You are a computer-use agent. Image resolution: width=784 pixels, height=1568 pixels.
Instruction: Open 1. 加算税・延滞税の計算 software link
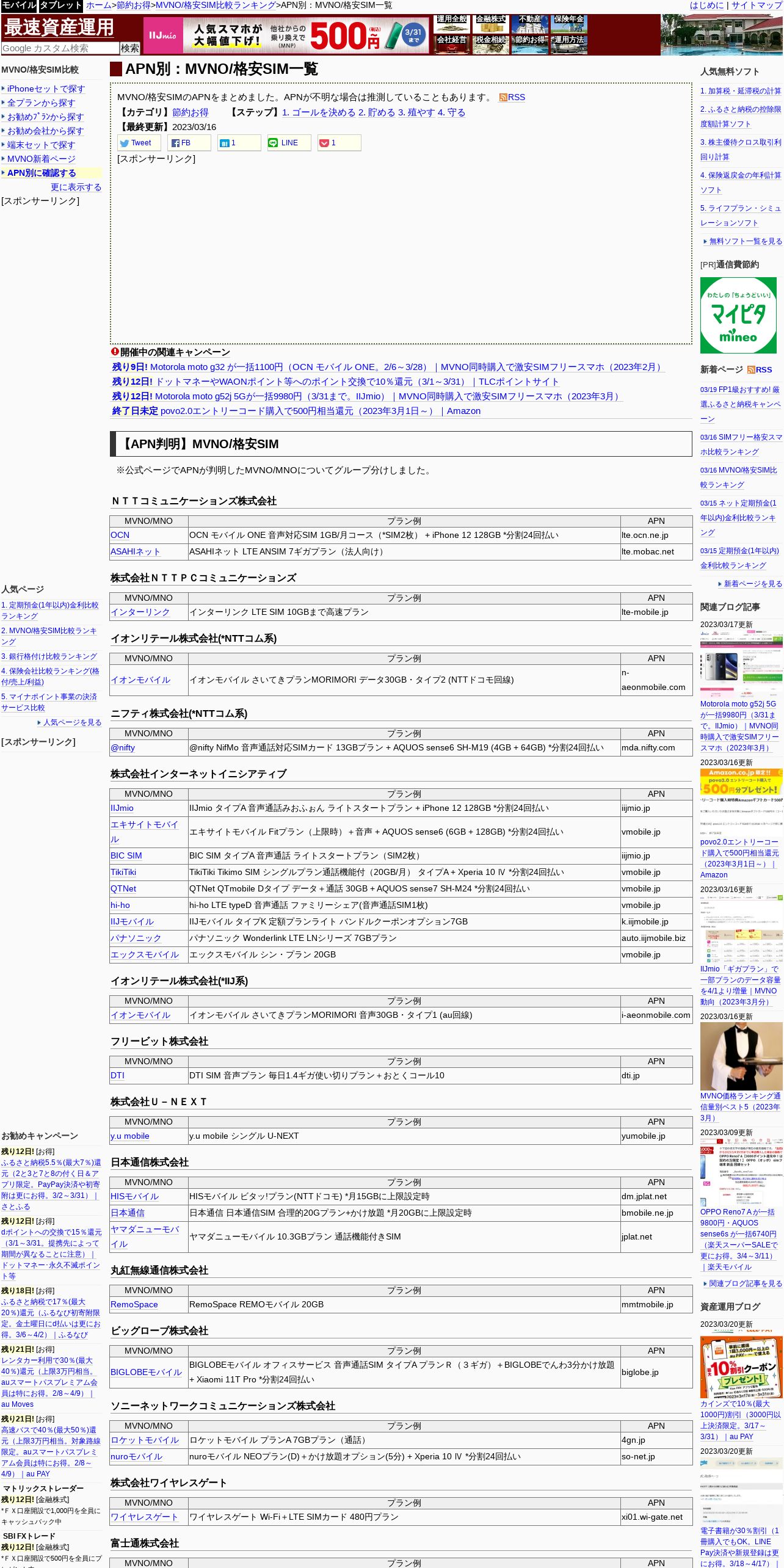[741, 91]
